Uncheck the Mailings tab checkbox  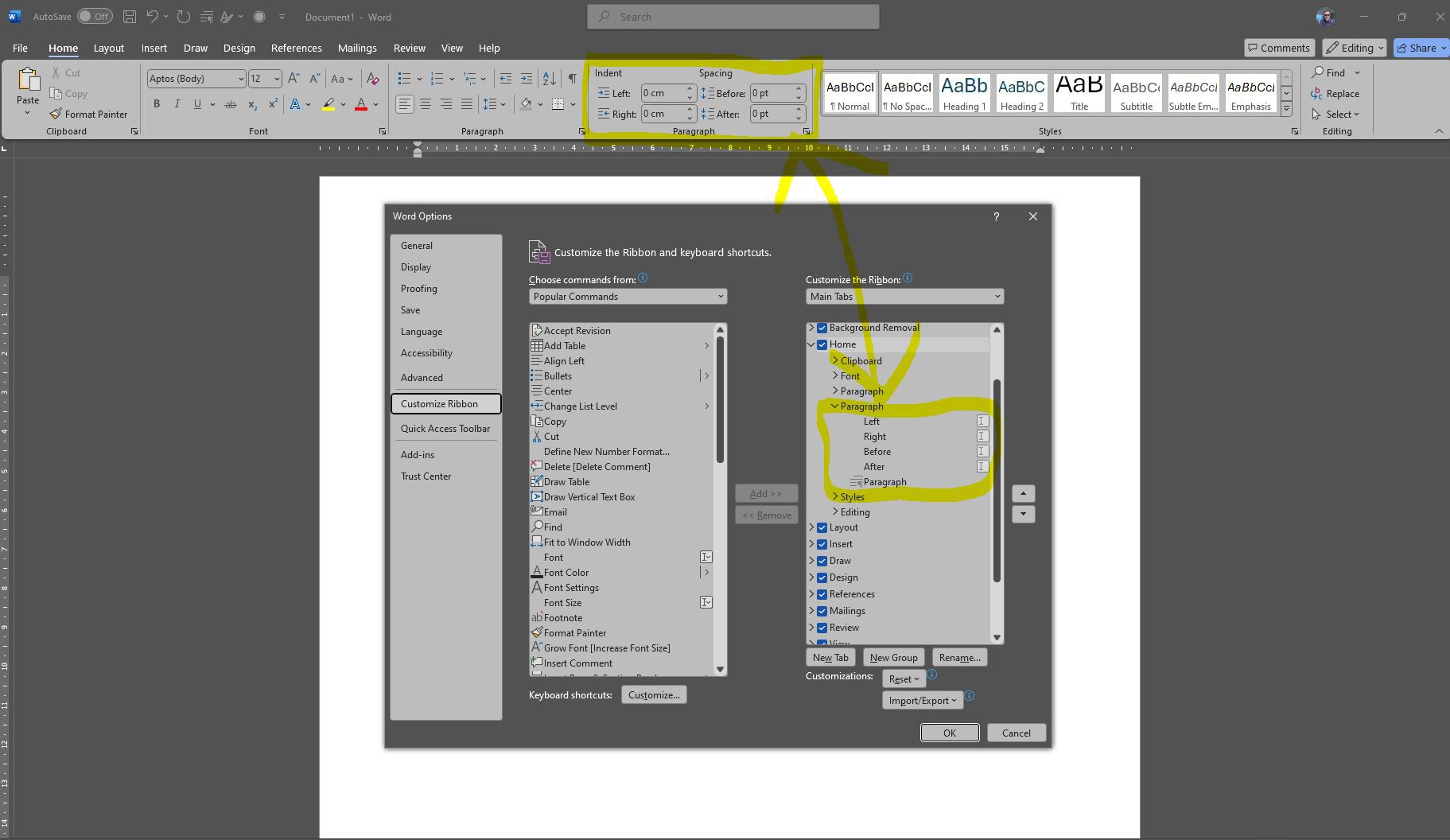point(822,611)
